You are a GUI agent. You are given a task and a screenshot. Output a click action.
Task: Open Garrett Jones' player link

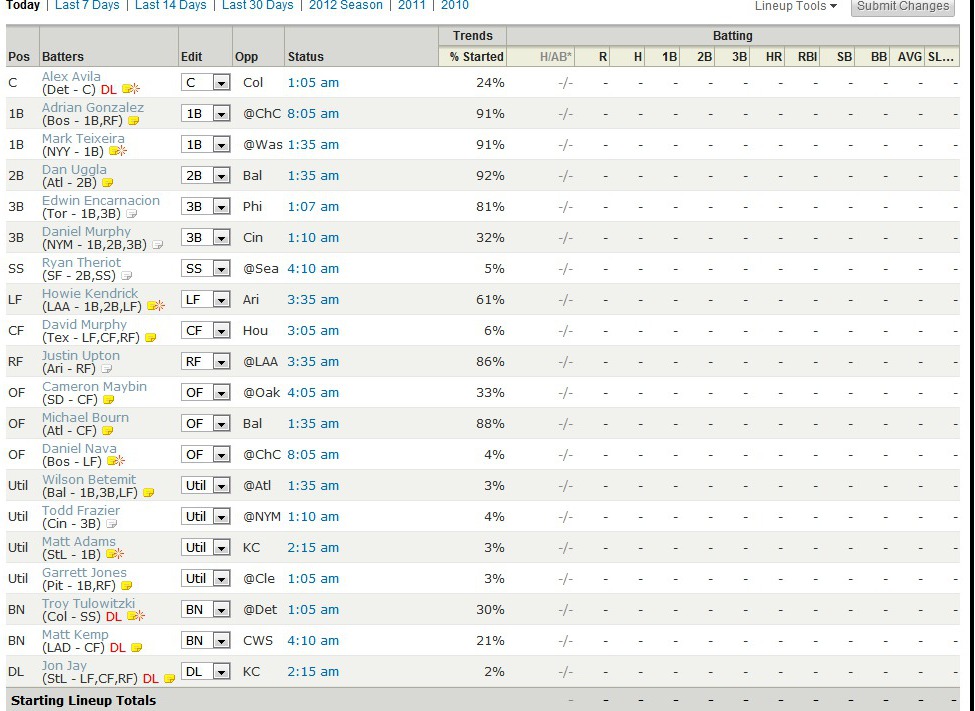click(84, 573)
